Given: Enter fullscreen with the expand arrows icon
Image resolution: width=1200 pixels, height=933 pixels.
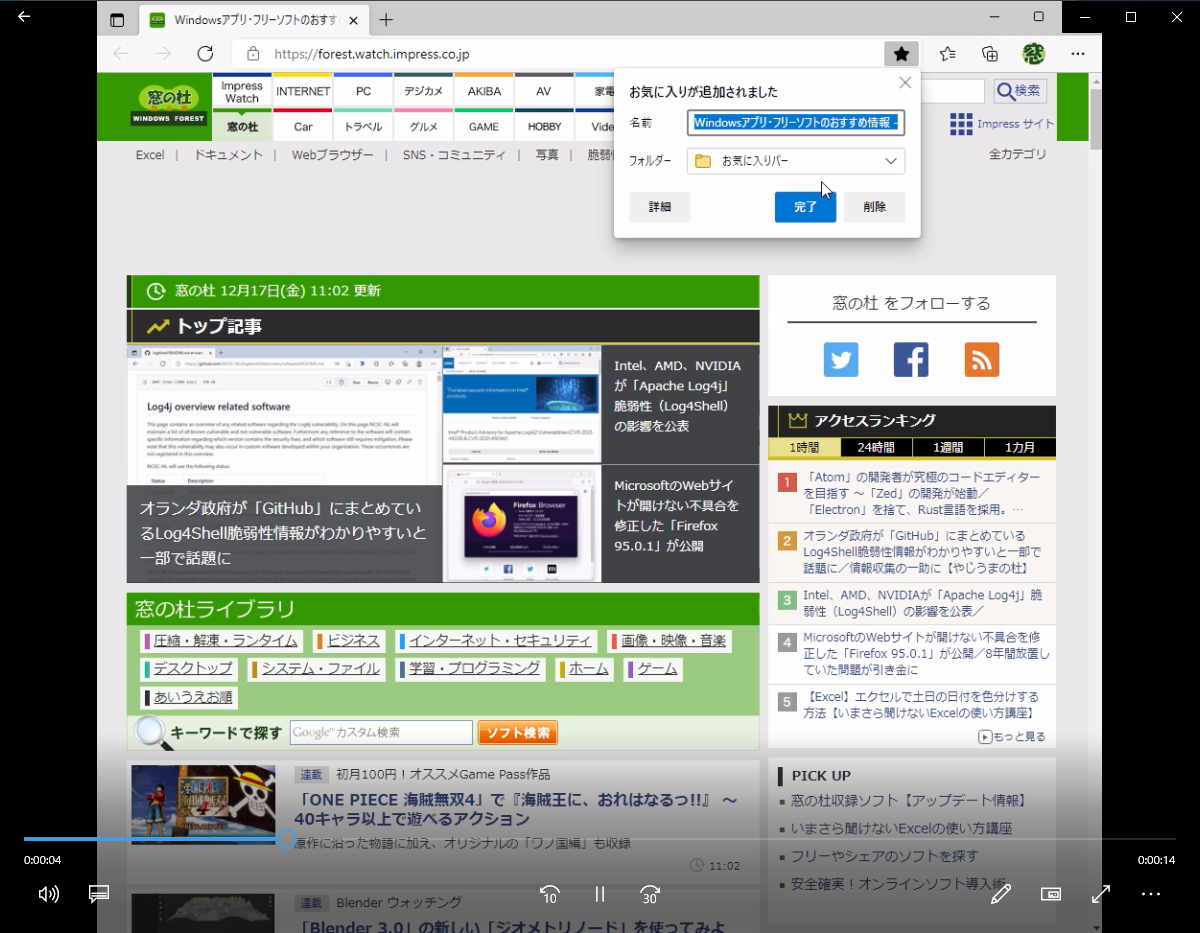Looking at the screenshot, I should click(1100, 894).
